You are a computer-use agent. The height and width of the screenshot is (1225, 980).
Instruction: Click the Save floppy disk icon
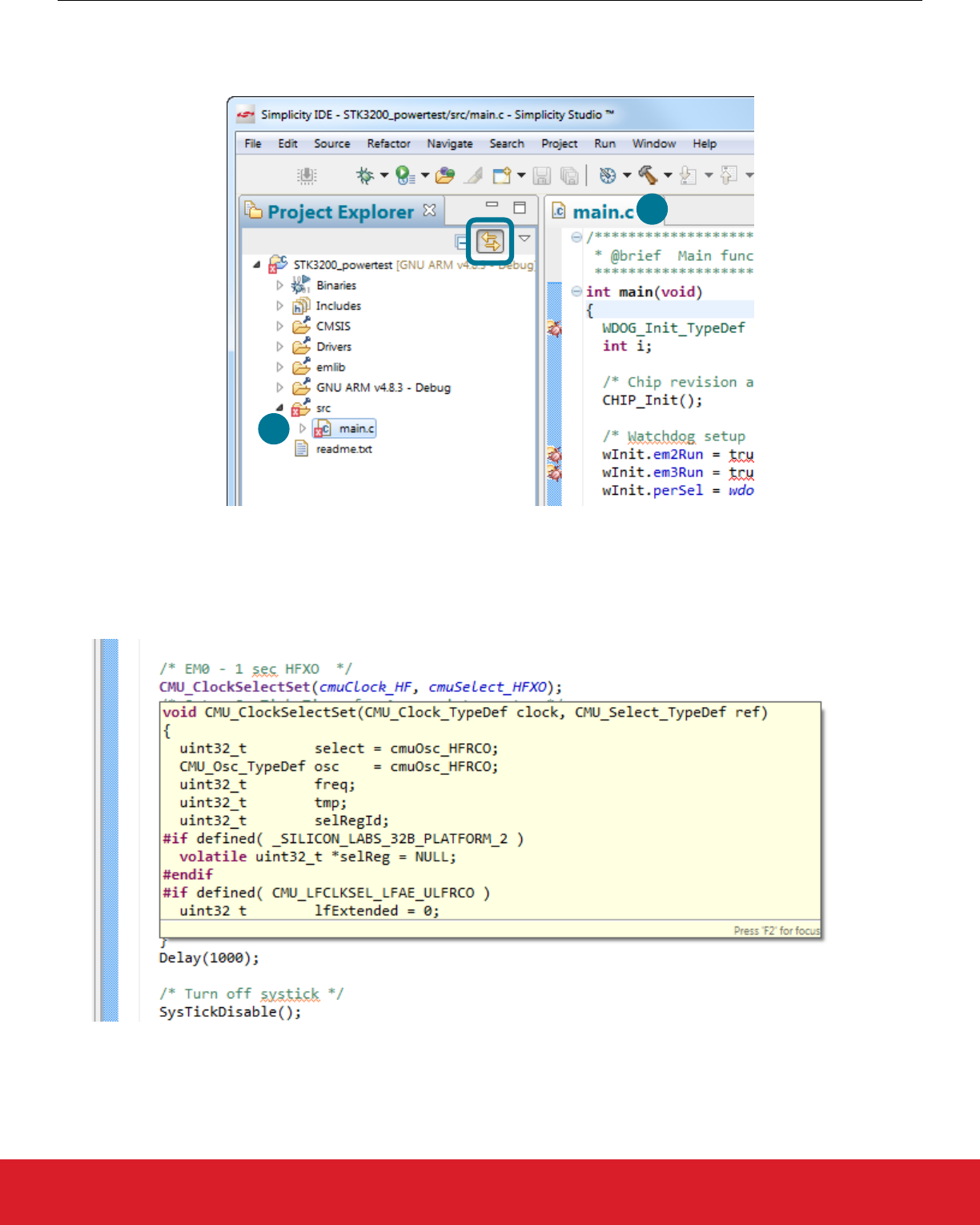click(542, 175)
